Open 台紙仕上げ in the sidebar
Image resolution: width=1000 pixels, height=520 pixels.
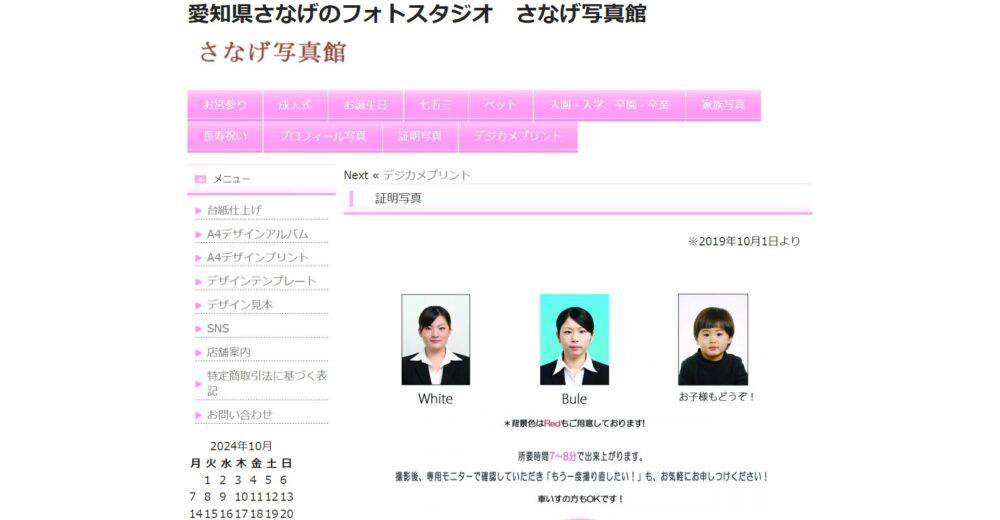tap(234, 210)
